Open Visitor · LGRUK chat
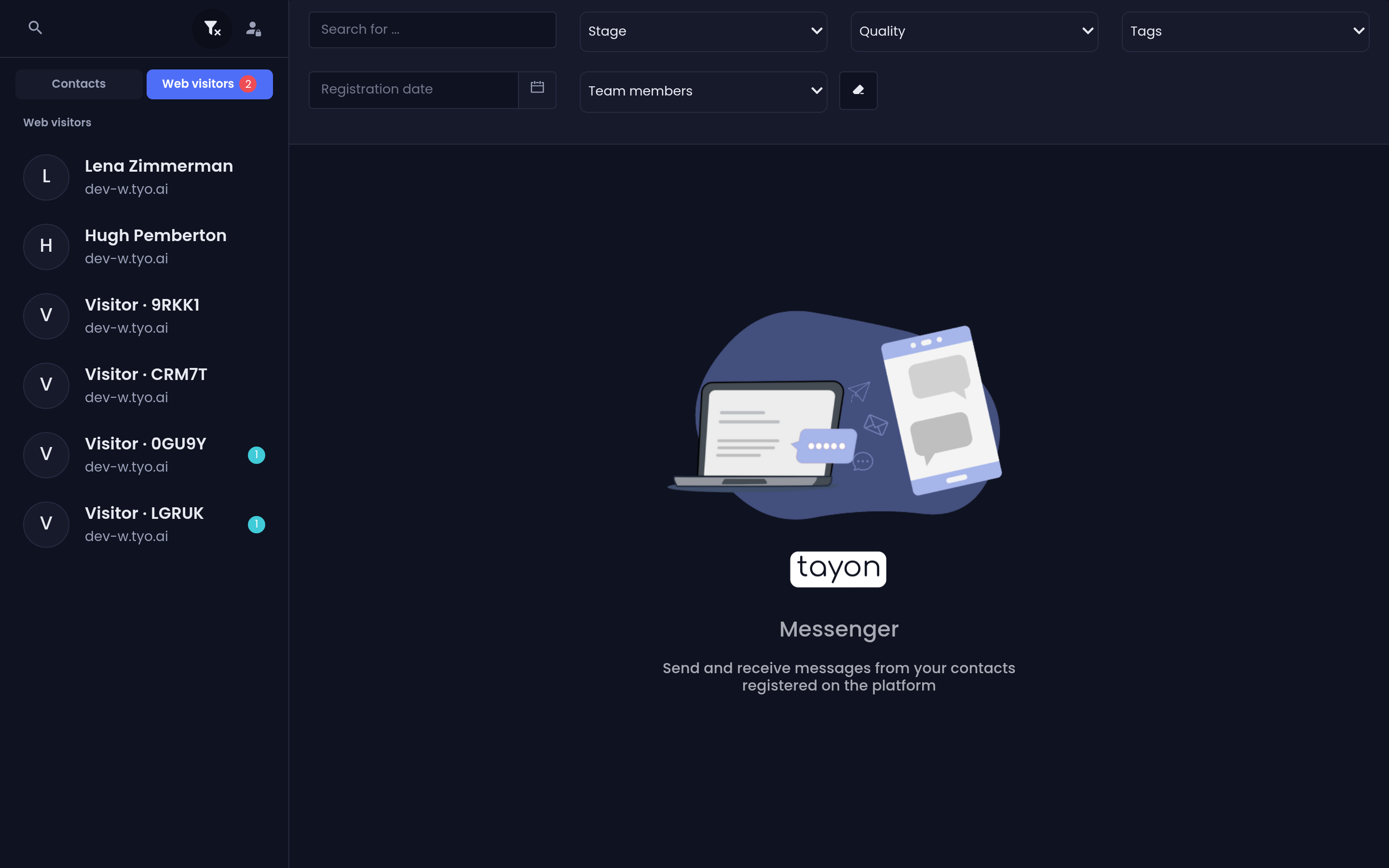The image size is (1389, 868). (x=144, y=525)
